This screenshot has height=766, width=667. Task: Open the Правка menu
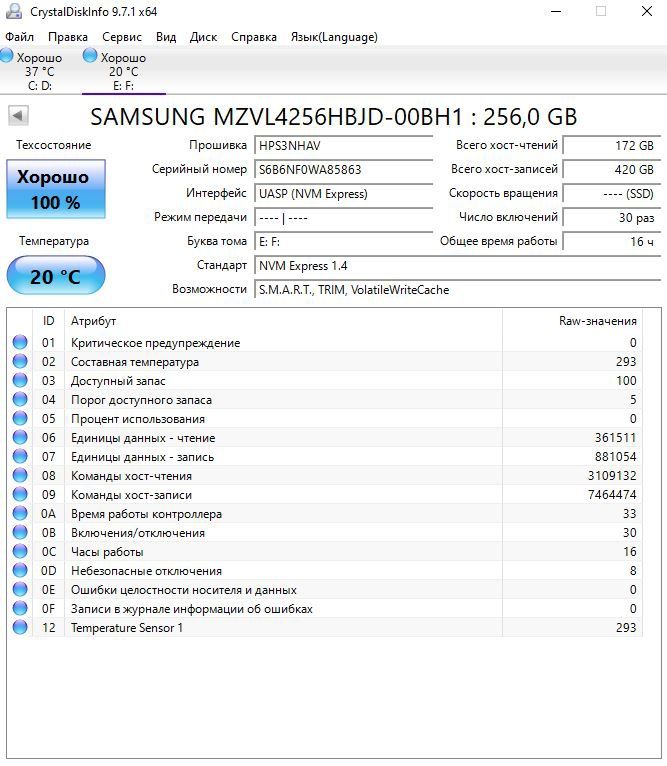[x=67, y=37]
